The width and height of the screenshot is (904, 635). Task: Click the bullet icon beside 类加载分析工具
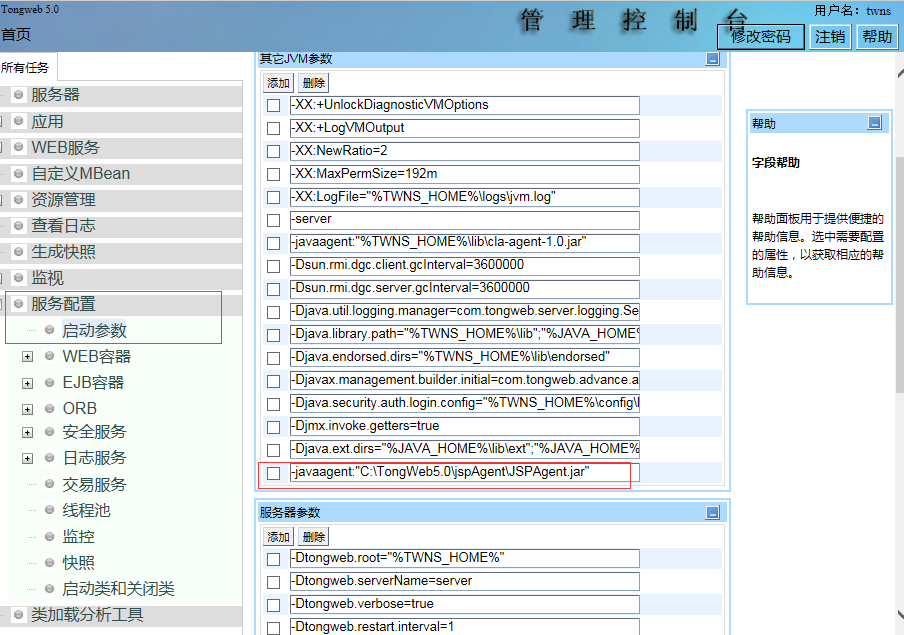[x=18, y=615]
